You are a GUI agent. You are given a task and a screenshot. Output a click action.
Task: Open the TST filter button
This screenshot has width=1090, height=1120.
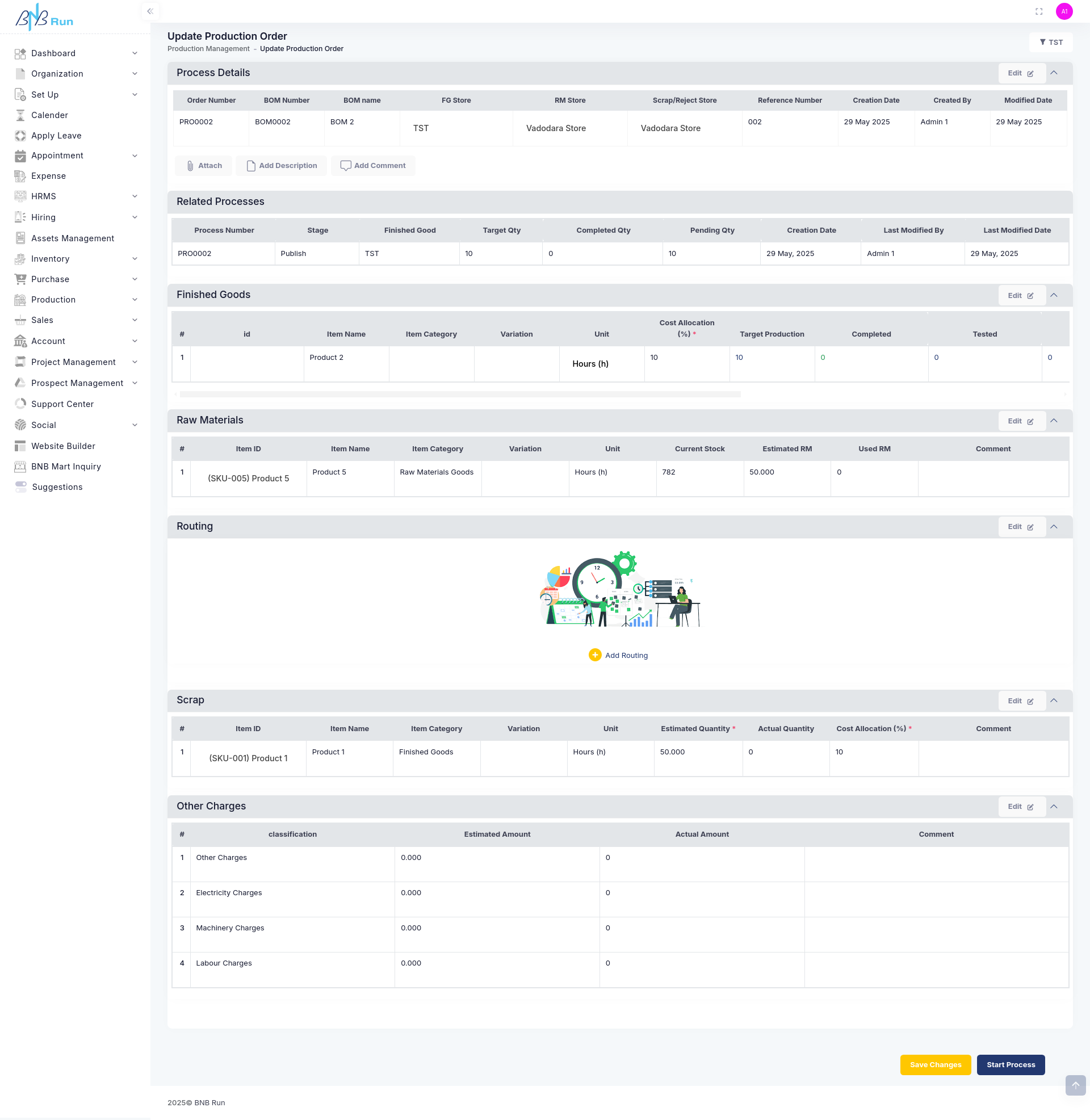pyautogui.click(x=1050, y=43)
